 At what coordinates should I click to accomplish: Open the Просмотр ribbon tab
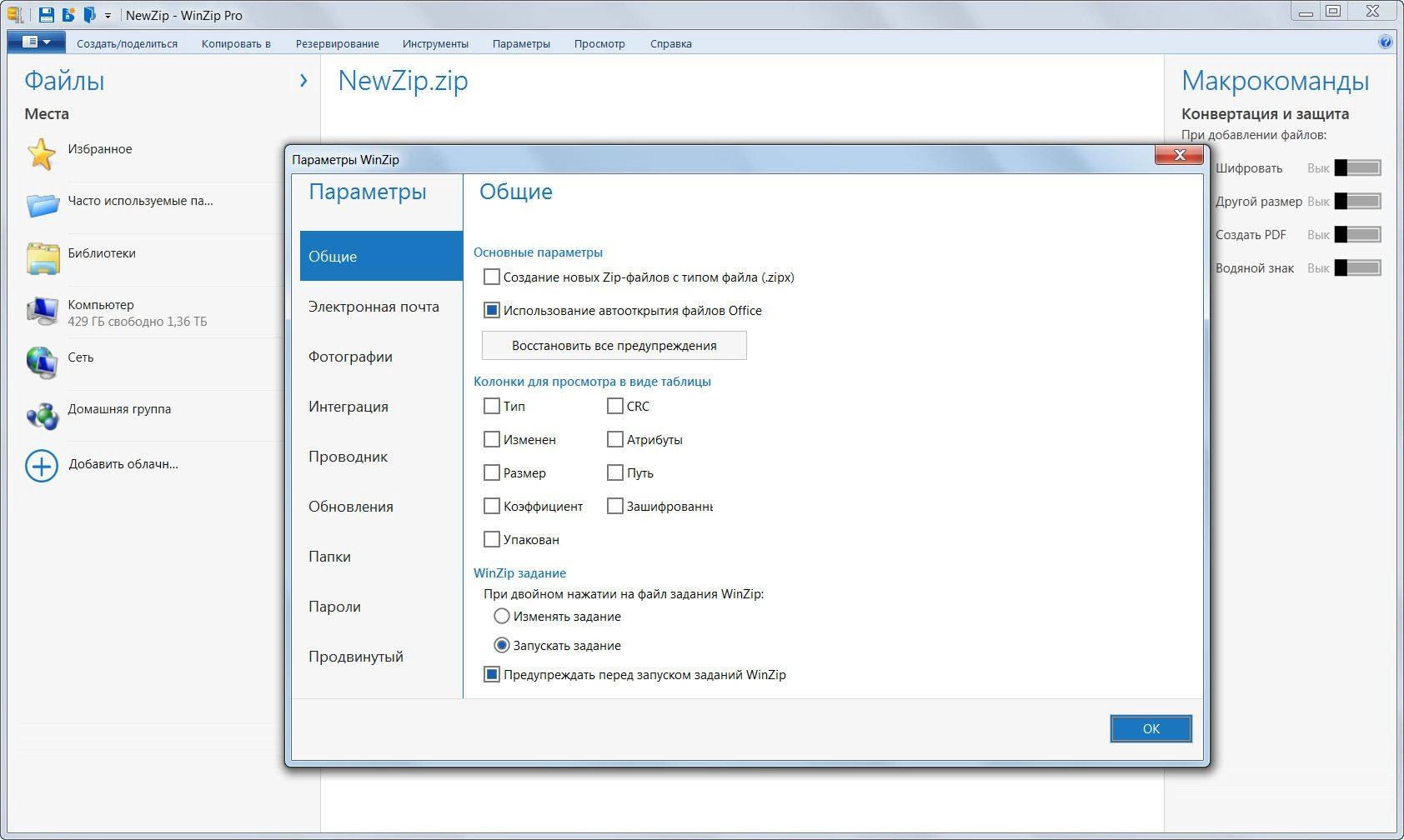(x=599, y=44)
